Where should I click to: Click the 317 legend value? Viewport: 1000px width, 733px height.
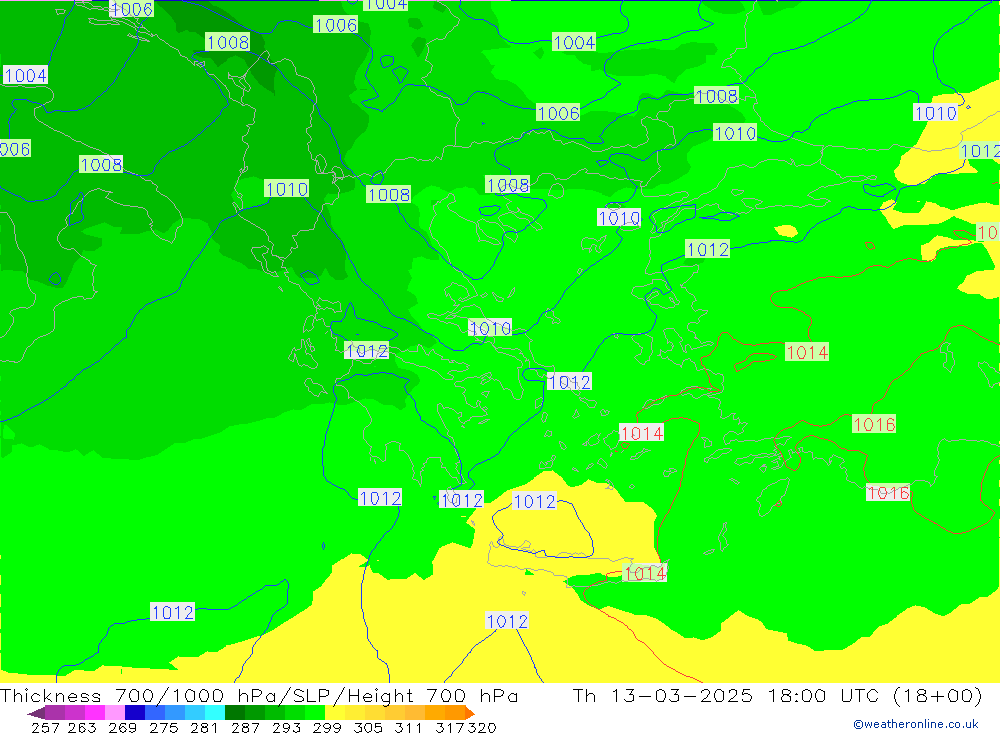450,727
